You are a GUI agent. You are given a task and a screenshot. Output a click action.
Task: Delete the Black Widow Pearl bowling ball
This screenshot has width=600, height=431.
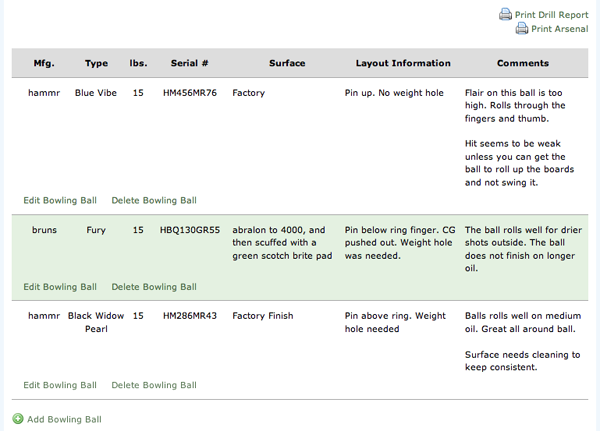coord(154,385)
